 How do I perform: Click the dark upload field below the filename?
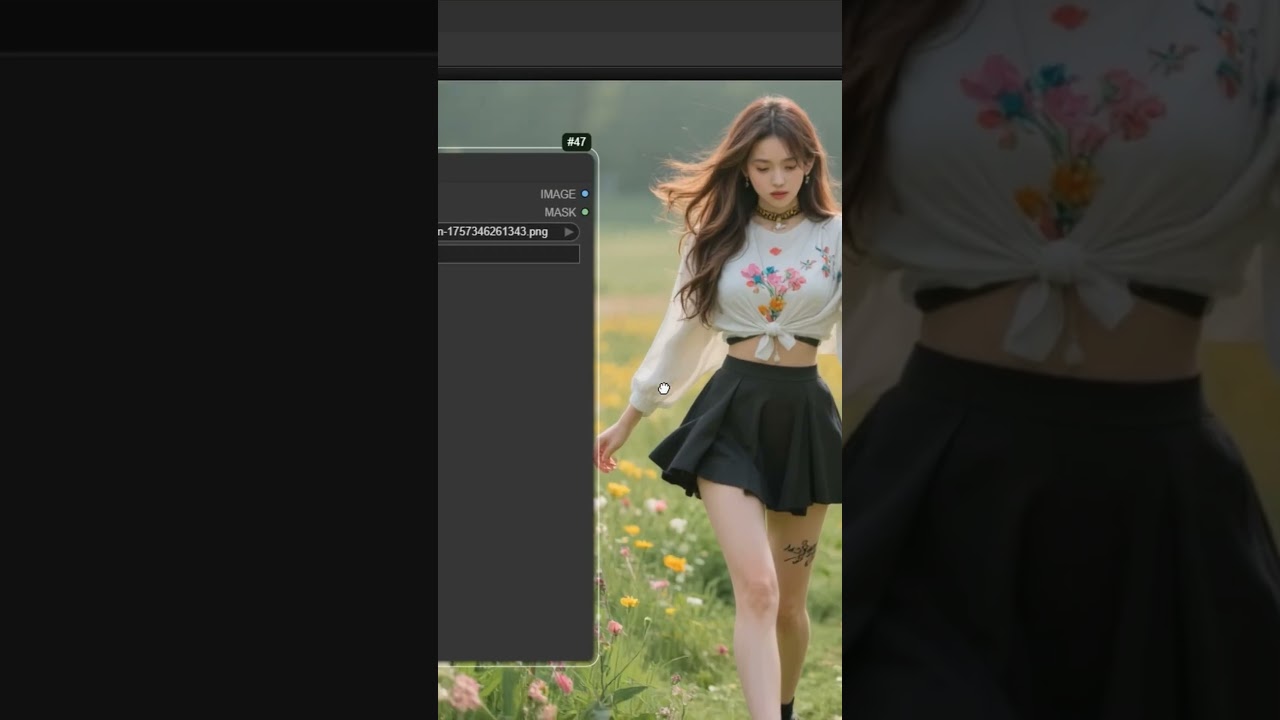508,255
